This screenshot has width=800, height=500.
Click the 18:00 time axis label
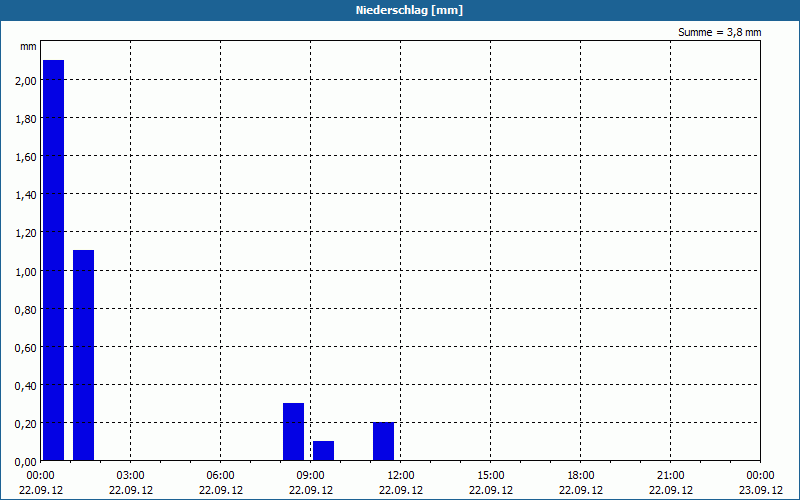coord(581,476)
